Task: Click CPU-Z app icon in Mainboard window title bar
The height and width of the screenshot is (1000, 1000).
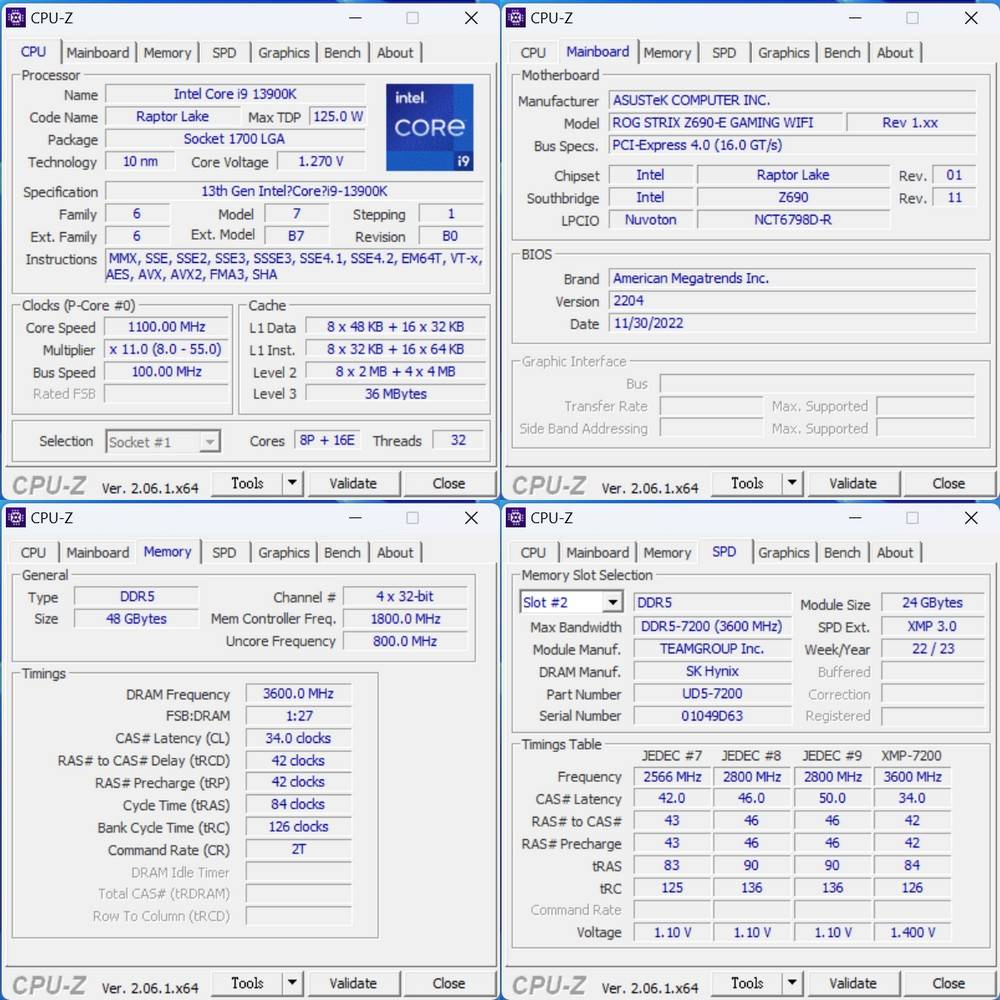Action: point(515,18)
